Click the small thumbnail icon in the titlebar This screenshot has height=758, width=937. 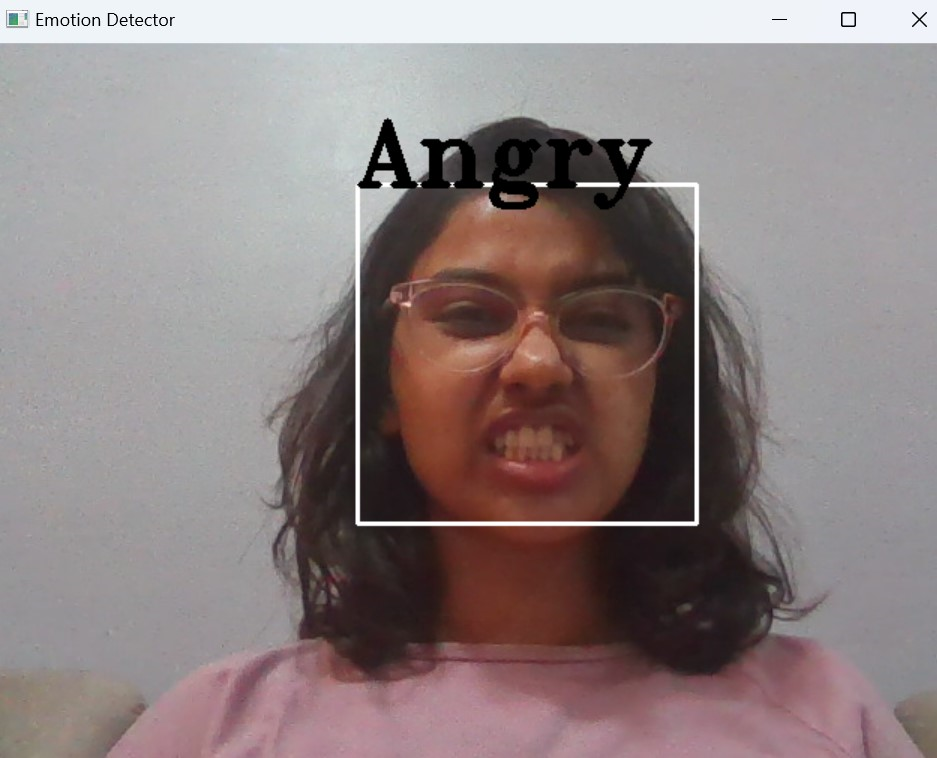click(16, 19)
